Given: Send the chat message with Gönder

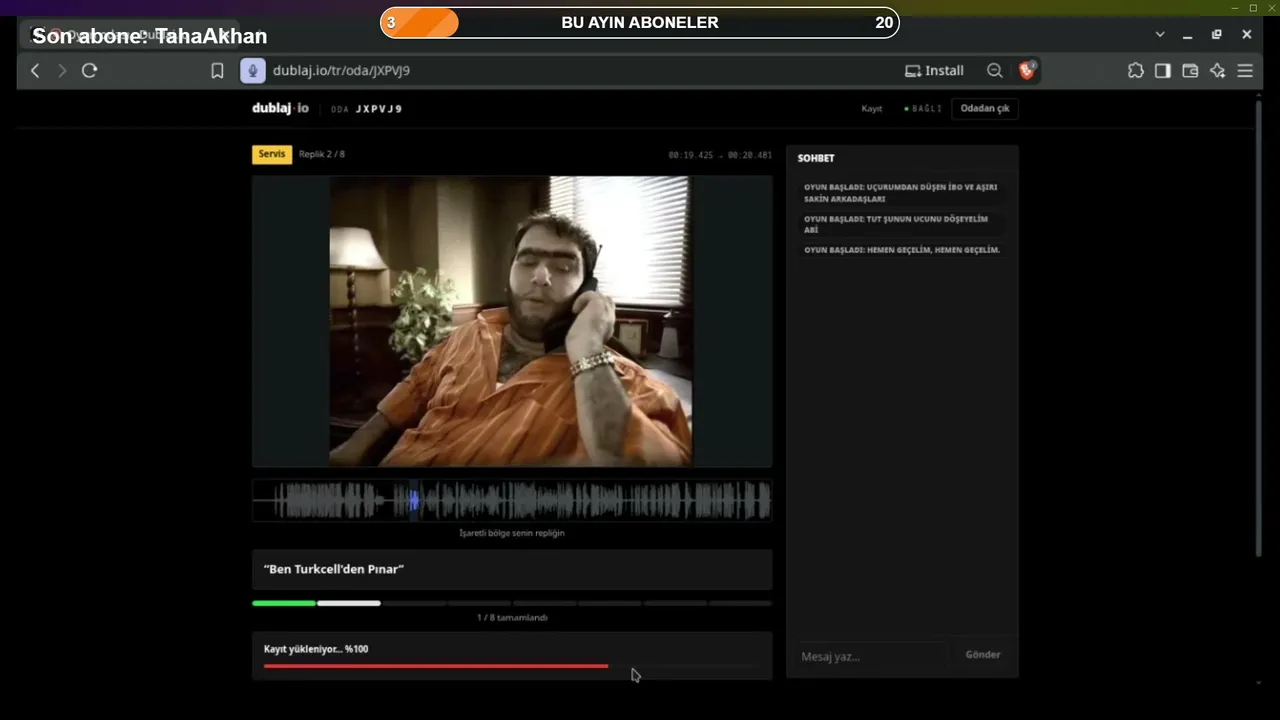Looking at the screenshot, I should tap(983, 655).
